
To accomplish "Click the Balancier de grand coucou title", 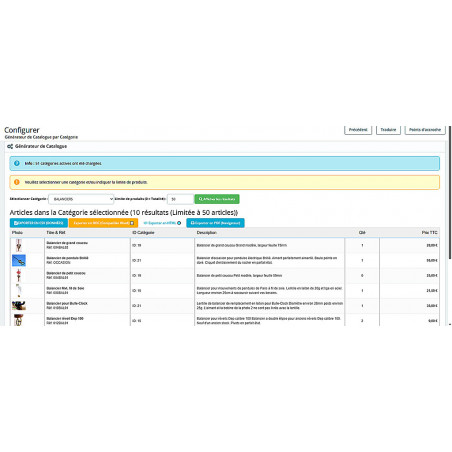I will tap(67, 243).
